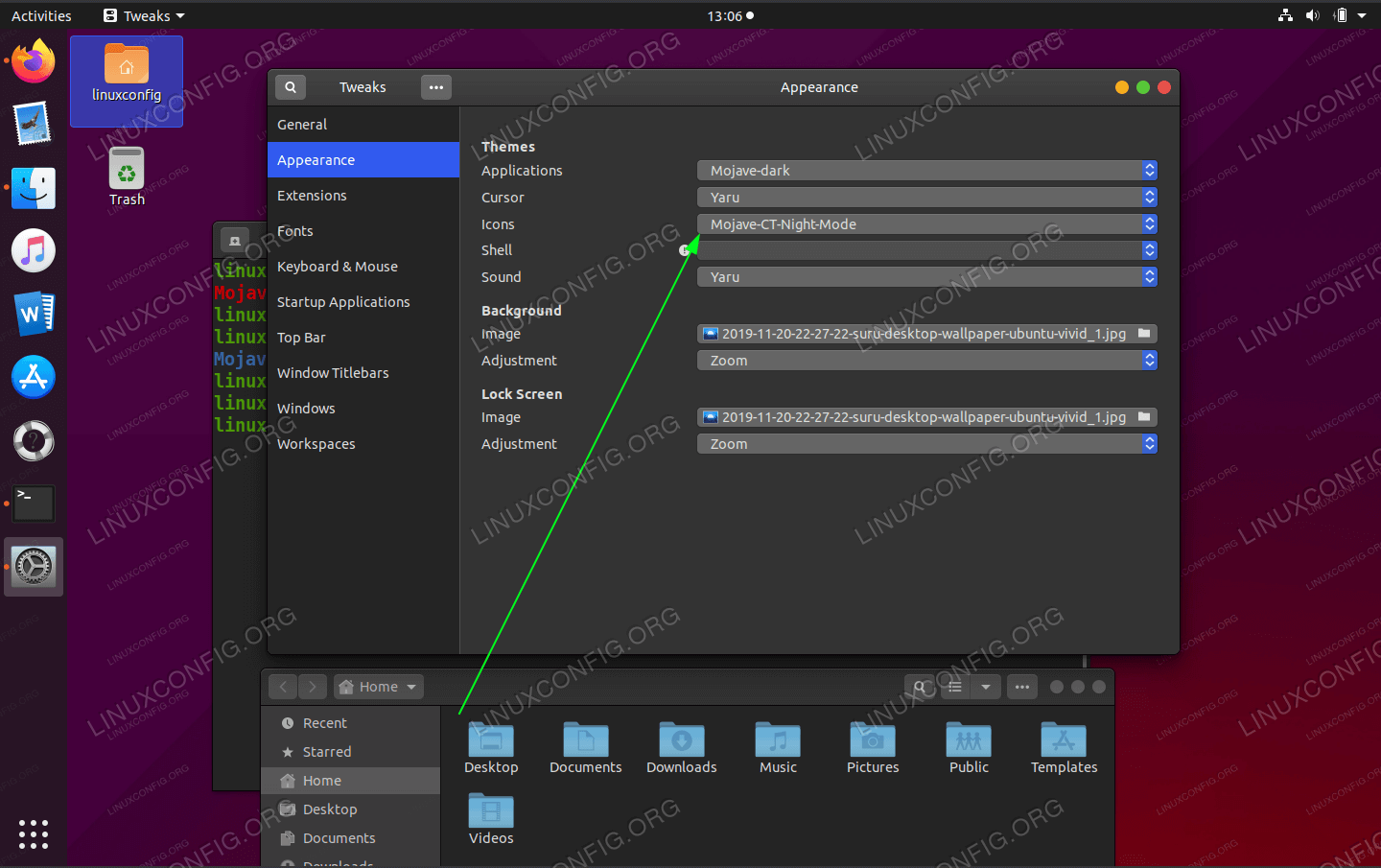Viewport: 1381px width, 868px height.
Task: Switch to the Window Titlebars section
Action: 333,373
